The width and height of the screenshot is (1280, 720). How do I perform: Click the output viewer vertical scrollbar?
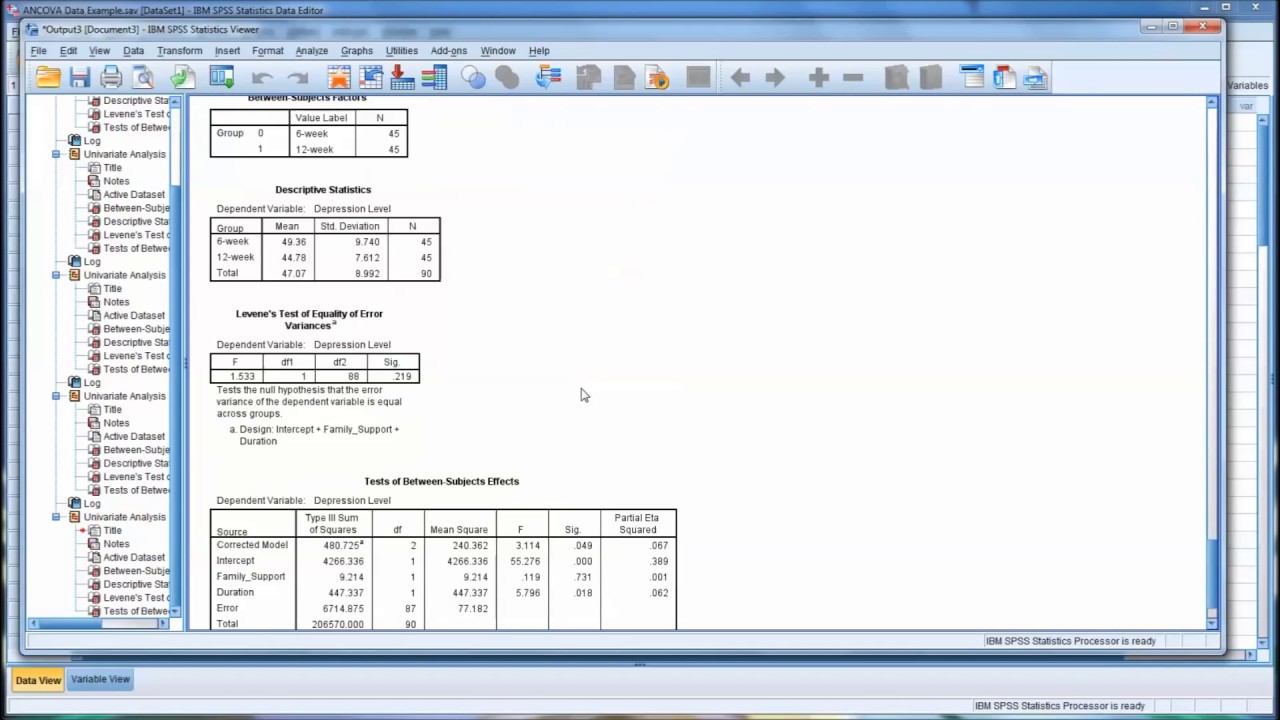[1212, 360]
